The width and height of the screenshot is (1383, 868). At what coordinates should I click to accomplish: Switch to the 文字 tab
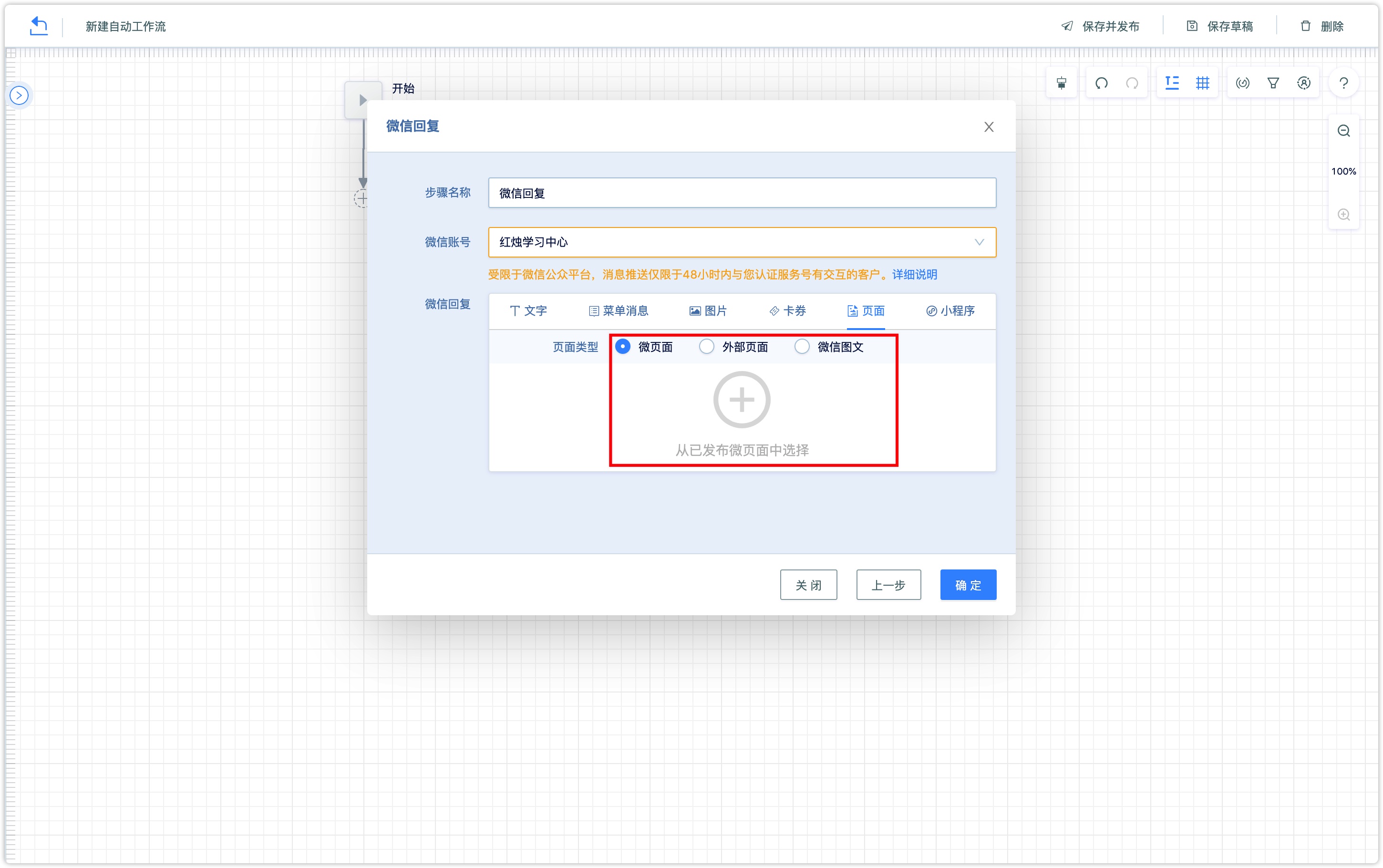click(x=527, y=310)
